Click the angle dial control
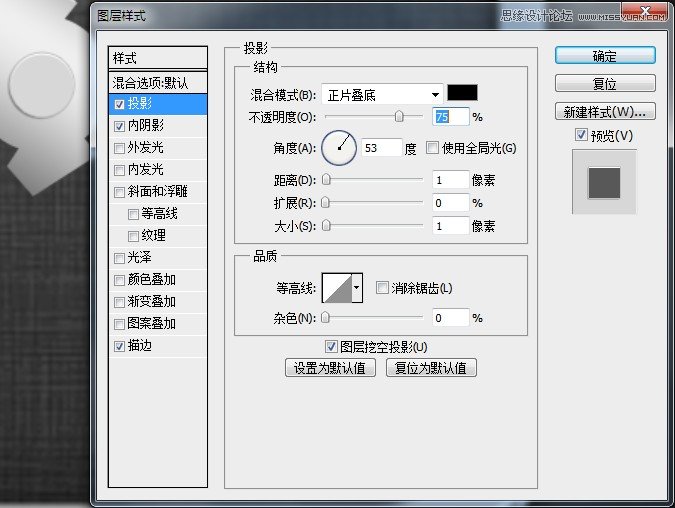The height and width of the screenshot is (508, 675). point(339,148)
